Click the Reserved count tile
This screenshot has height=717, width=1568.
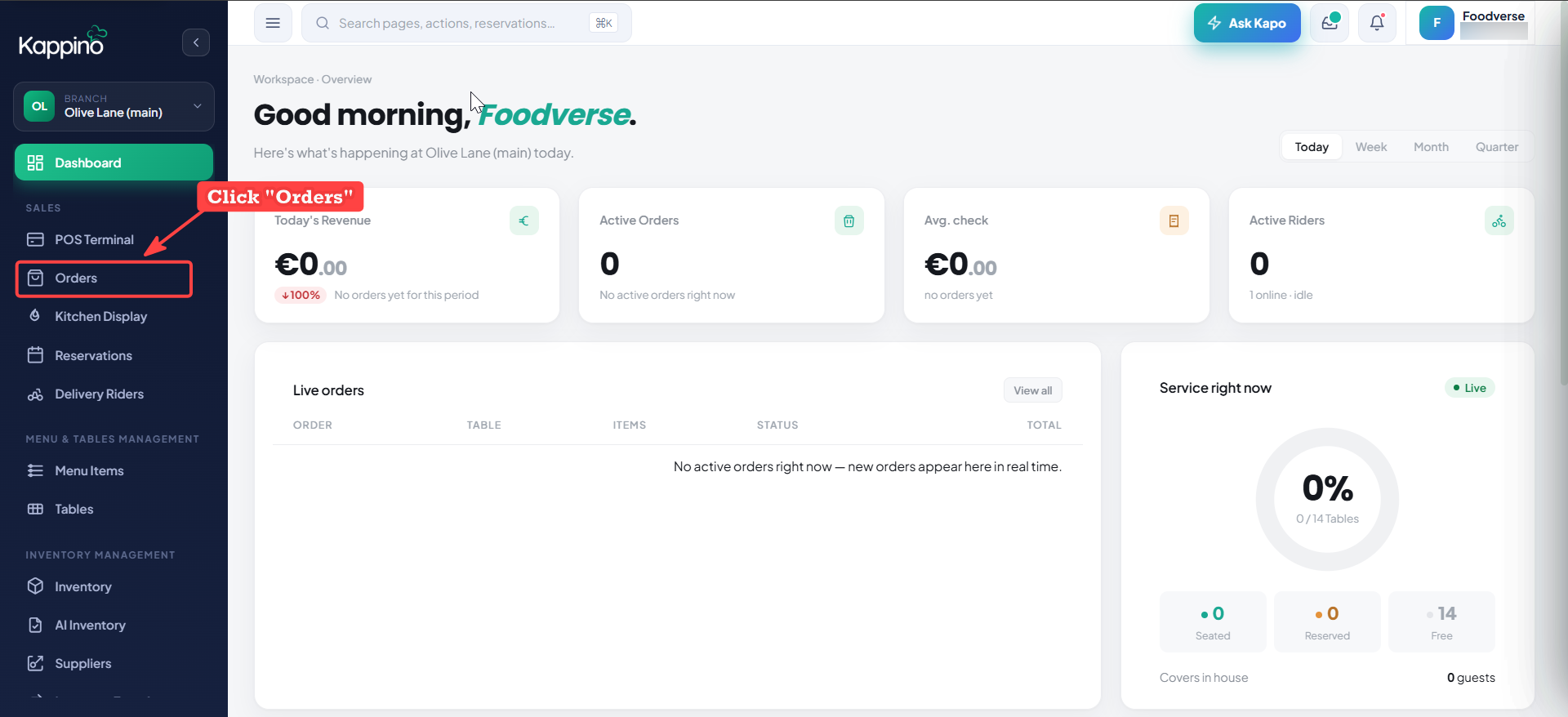pyautogui.click(x=1327, y=621)
